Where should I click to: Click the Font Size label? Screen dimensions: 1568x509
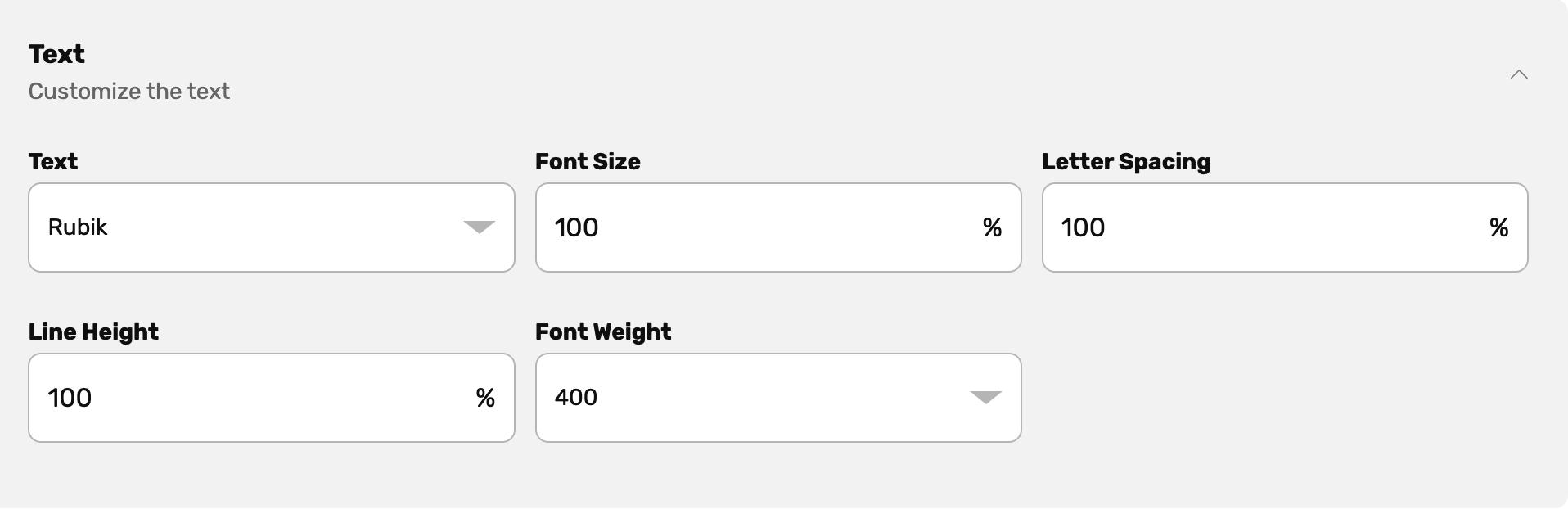pos(587,162)
